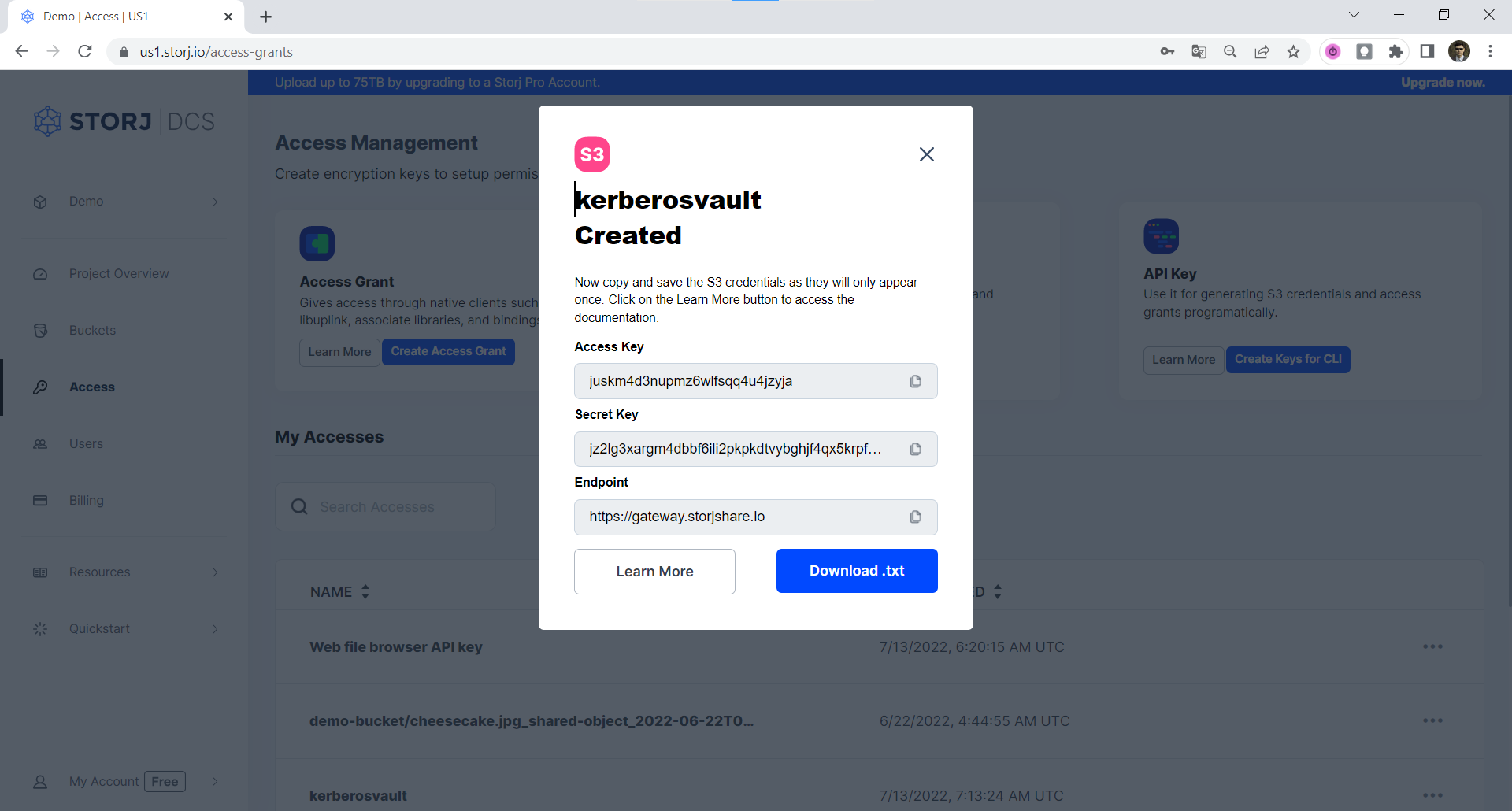Screen dimensions: 1512x811
Task: Copy the Access Key value
Action: point(915,381)
